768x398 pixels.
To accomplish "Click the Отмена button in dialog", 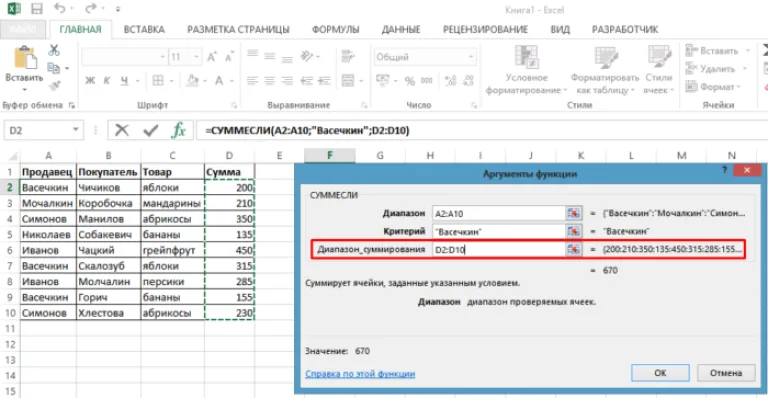I will click(x=726, y=373).
